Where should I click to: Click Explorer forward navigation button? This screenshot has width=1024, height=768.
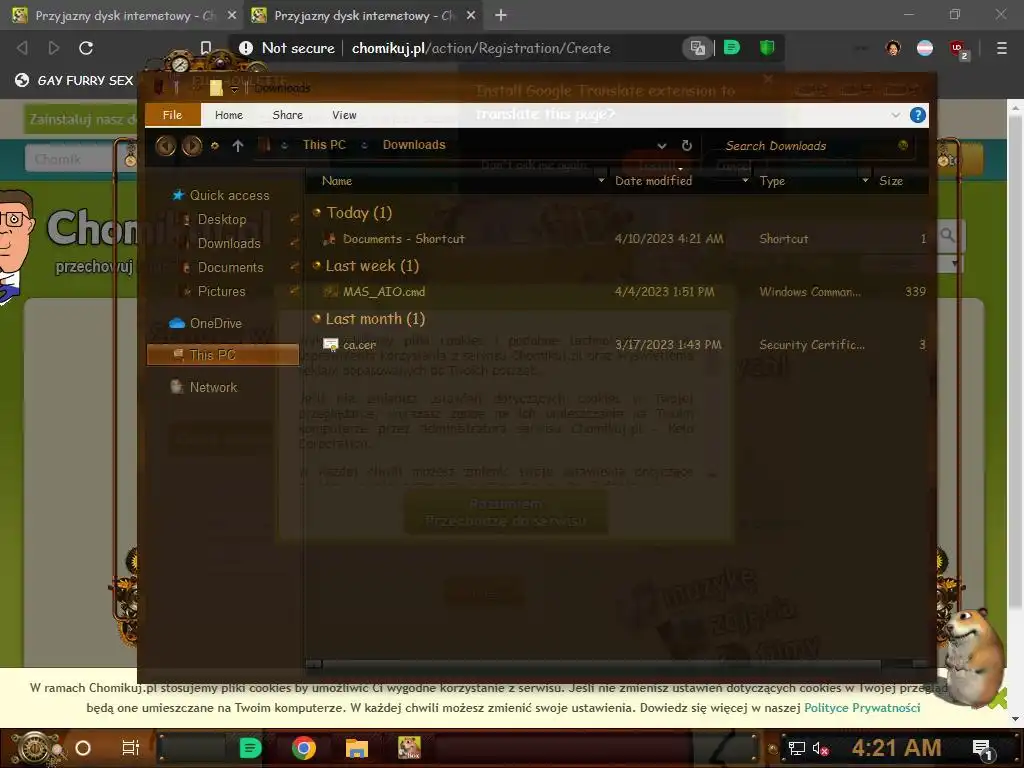pyautogui.click(x=192, y=146)
